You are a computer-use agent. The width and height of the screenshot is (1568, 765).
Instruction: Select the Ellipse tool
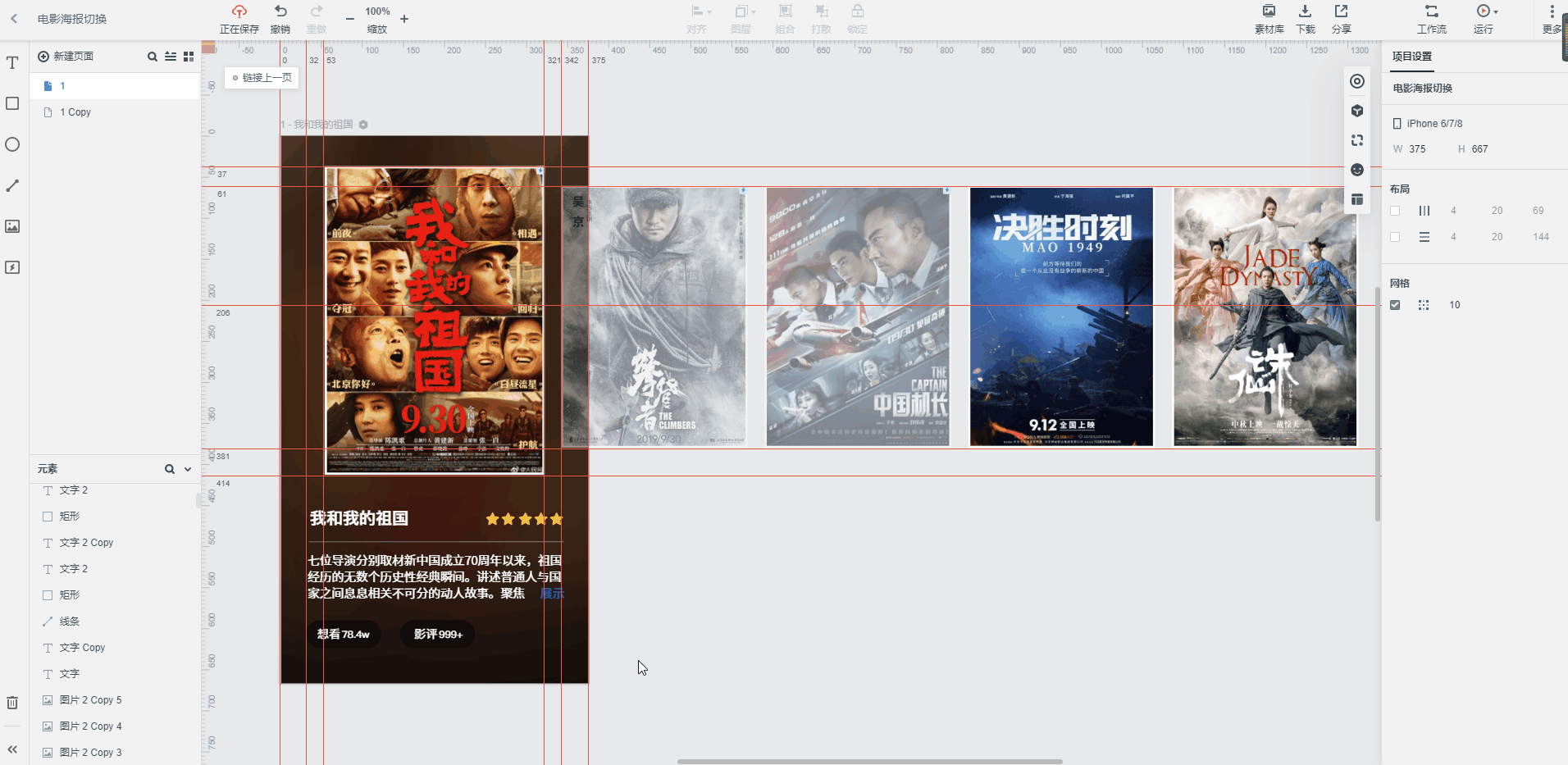pyautogui.click(x=12, y=144)
